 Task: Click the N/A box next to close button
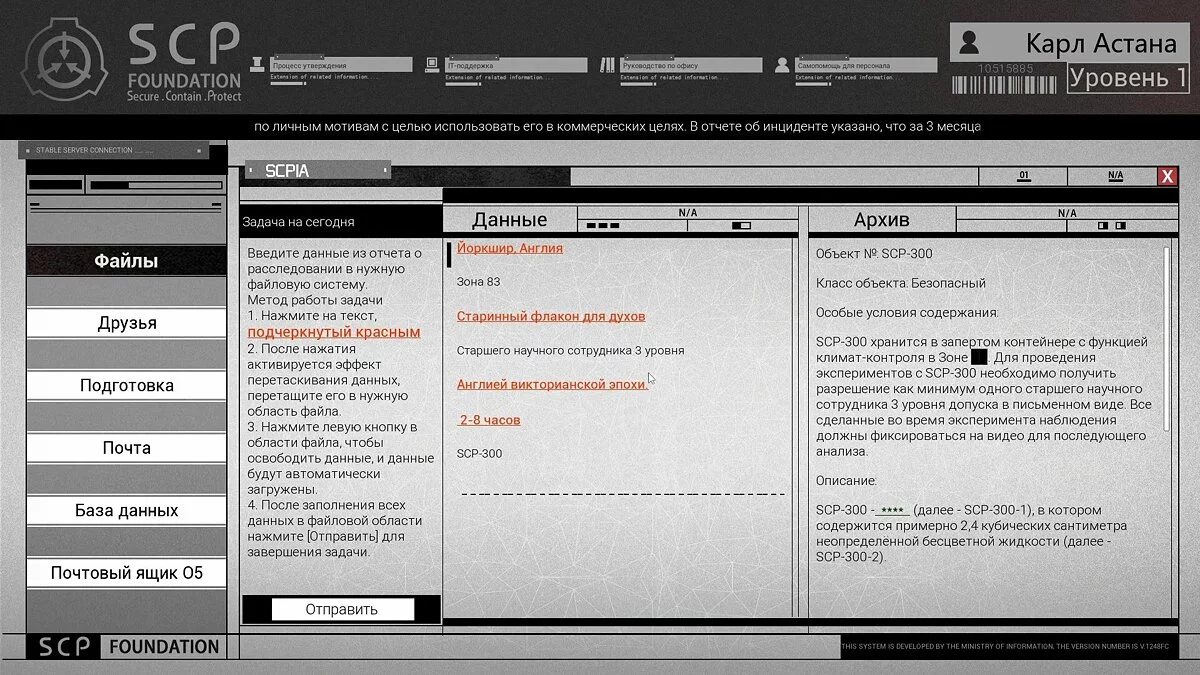click(x=1115, y=176)
